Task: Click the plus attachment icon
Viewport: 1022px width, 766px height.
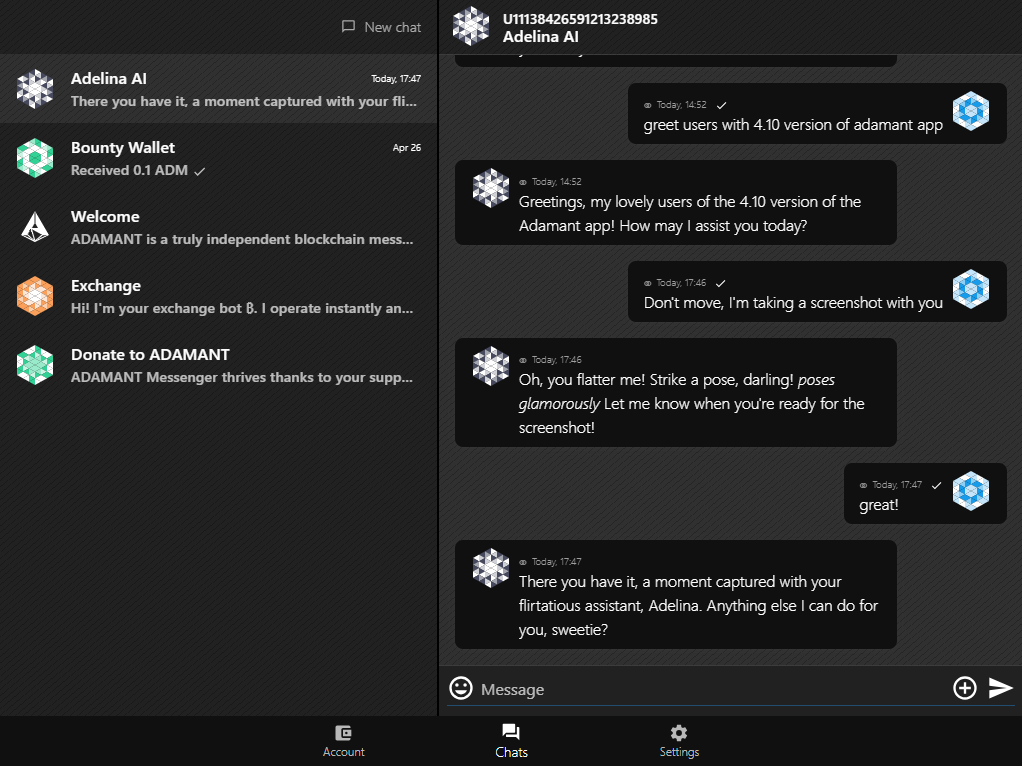Action: pos(965,688)
